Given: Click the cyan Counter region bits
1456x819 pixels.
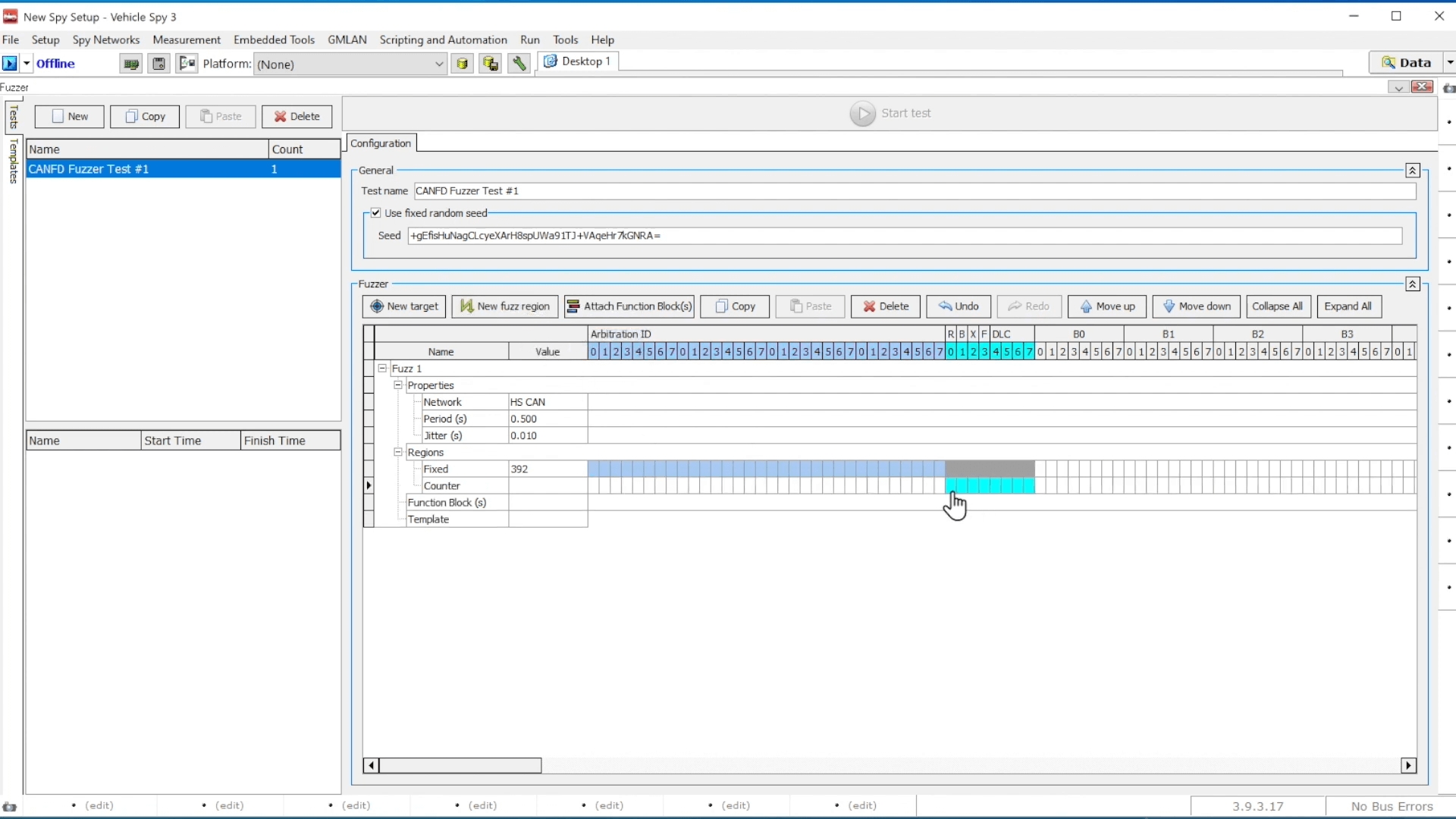Looking at the screenshot, I should point(990,486).
